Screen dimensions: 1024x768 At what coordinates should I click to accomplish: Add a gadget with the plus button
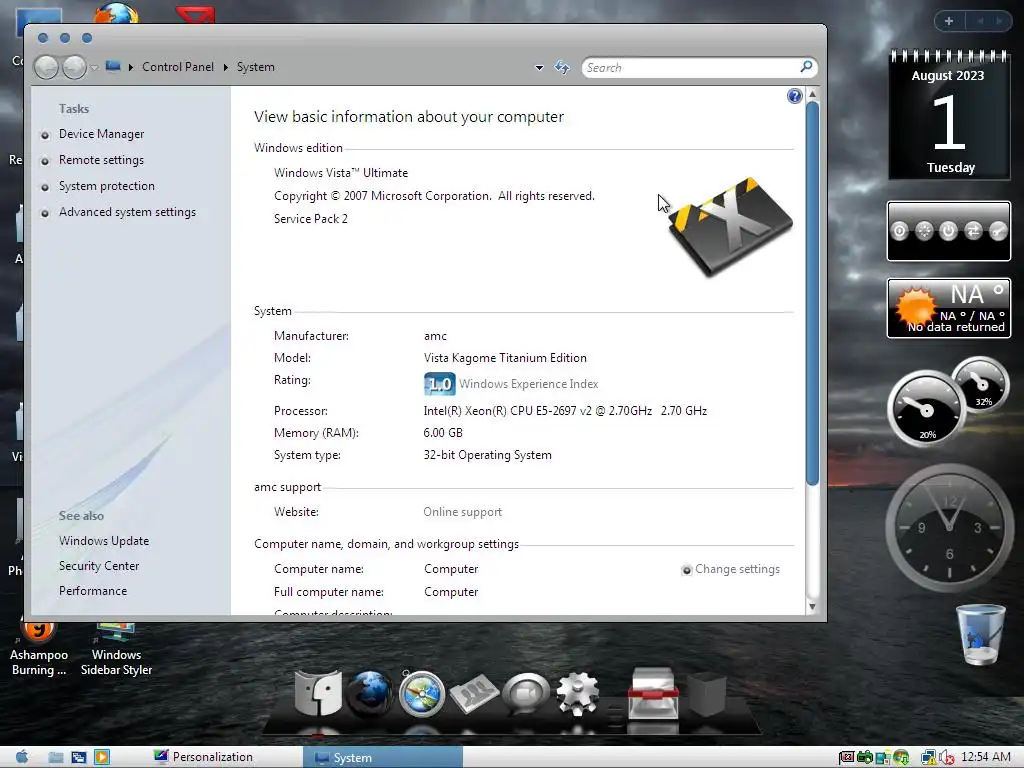[x=949, y=21]
